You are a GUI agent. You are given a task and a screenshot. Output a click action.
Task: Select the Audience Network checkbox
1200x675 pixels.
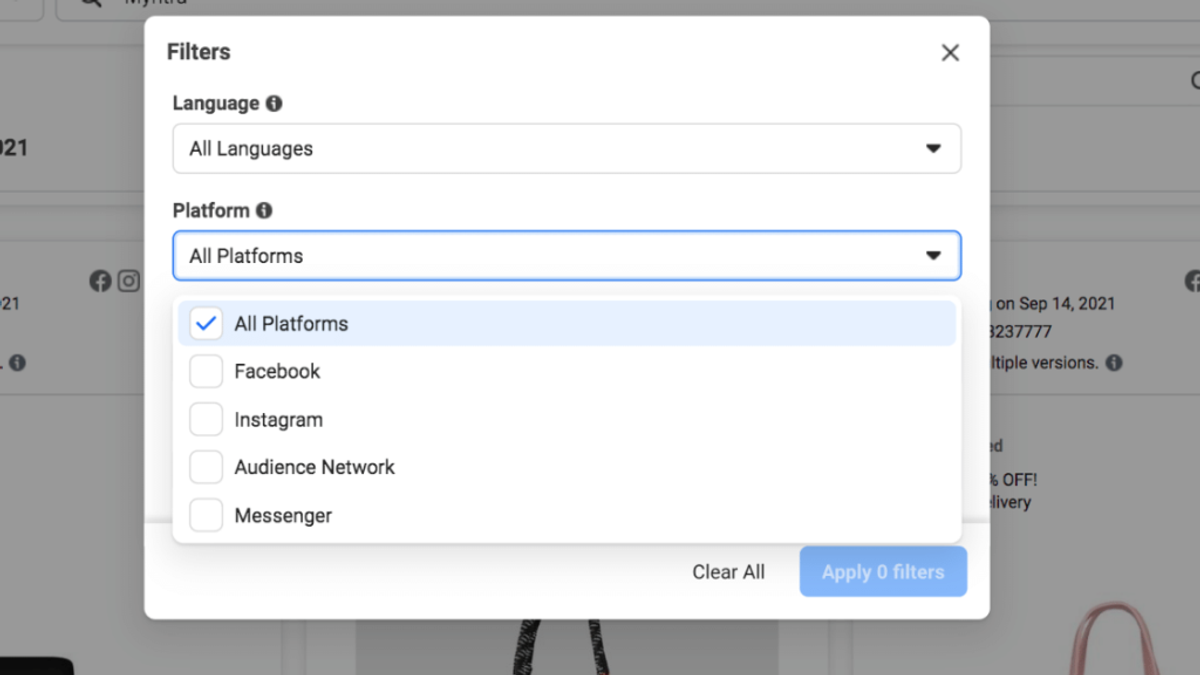point(205,467)
